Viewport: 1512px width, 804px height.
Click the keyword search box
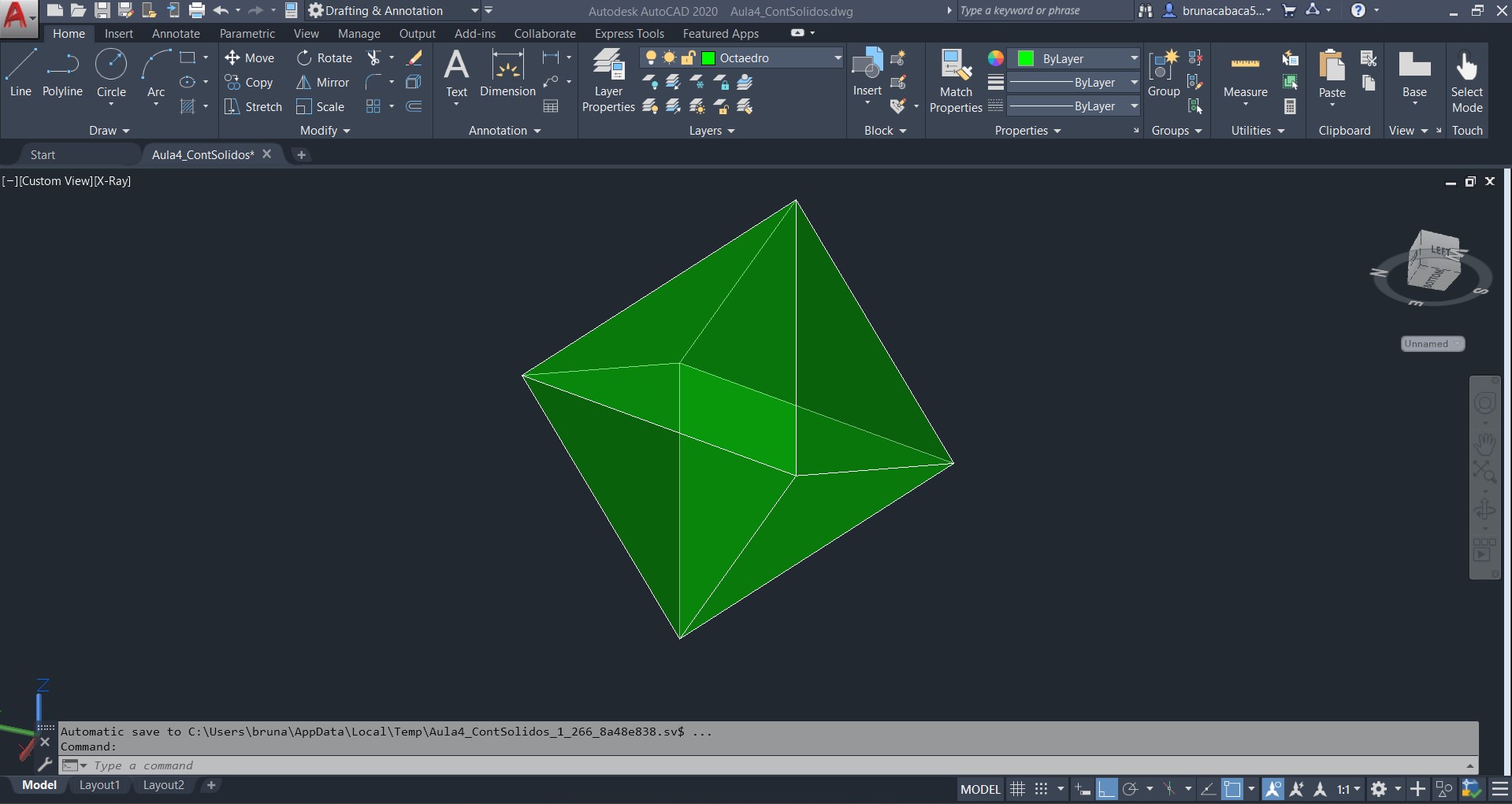click(1044, 10)
